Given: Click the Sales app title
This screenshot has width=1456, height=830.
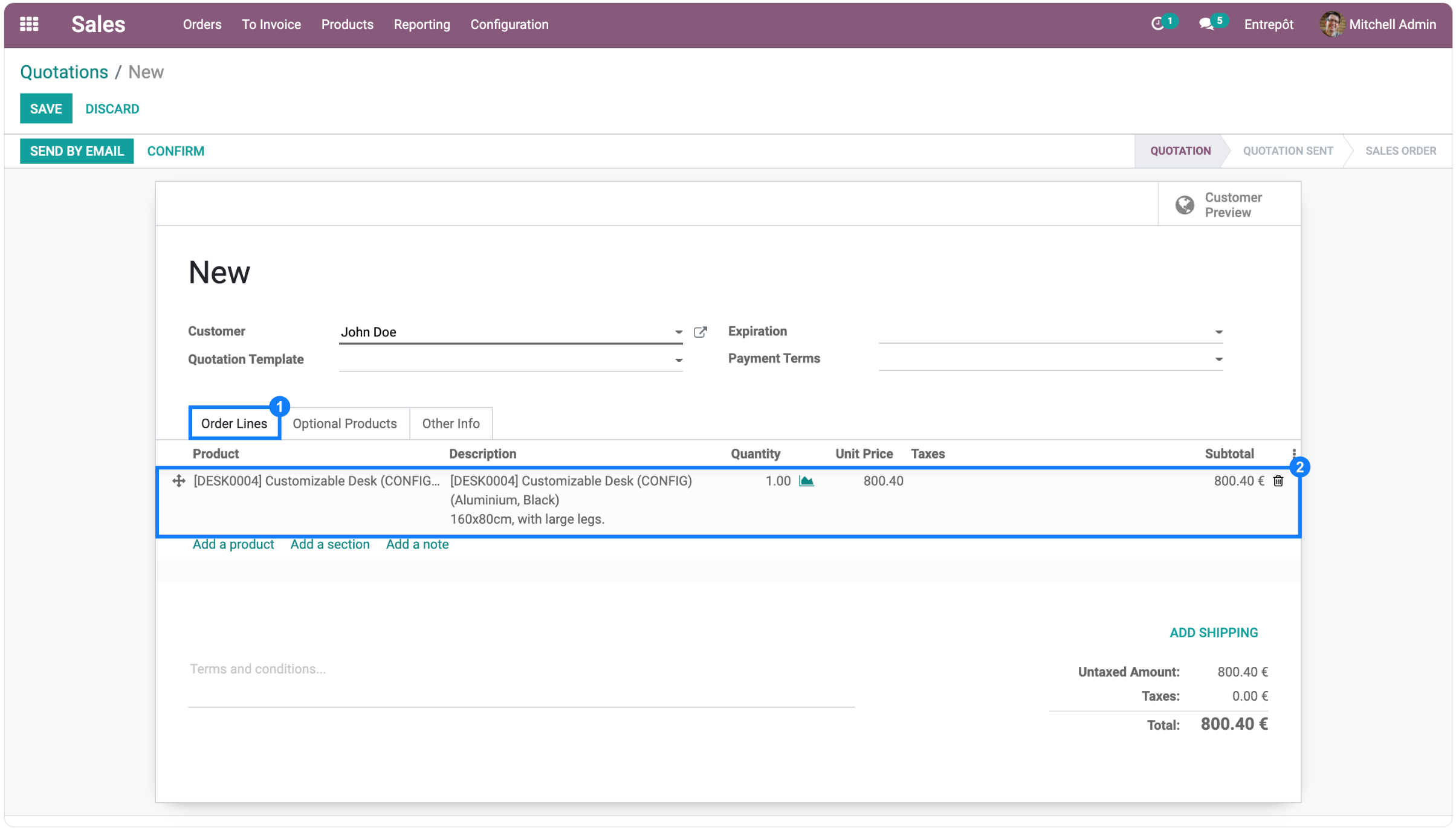Looking at the screenshot, I should coord(99,24).
